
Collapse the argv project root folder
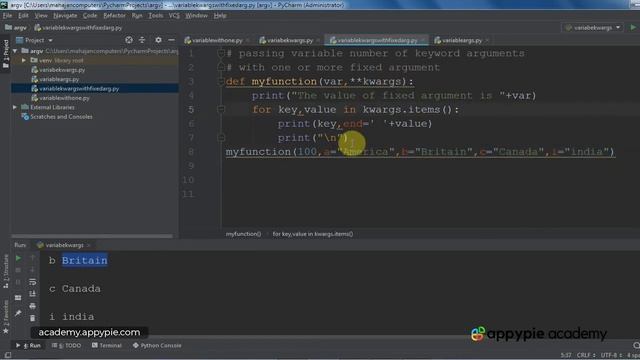[x=16, y=51]
